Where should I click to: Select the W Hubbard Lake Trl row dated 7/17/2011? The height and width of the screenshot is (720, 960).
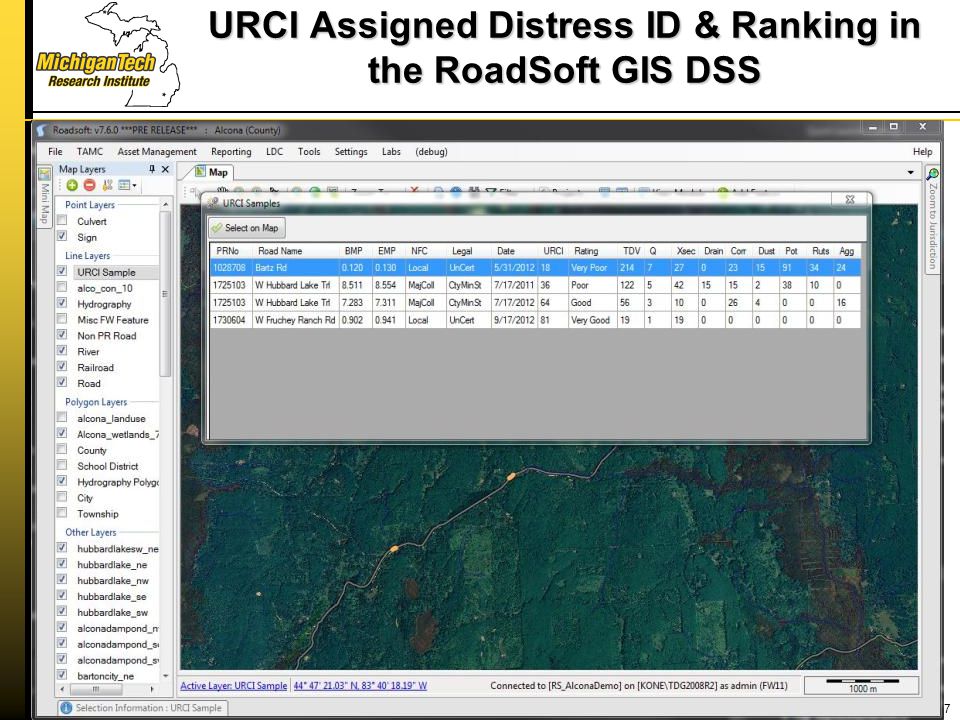(536, 285)
